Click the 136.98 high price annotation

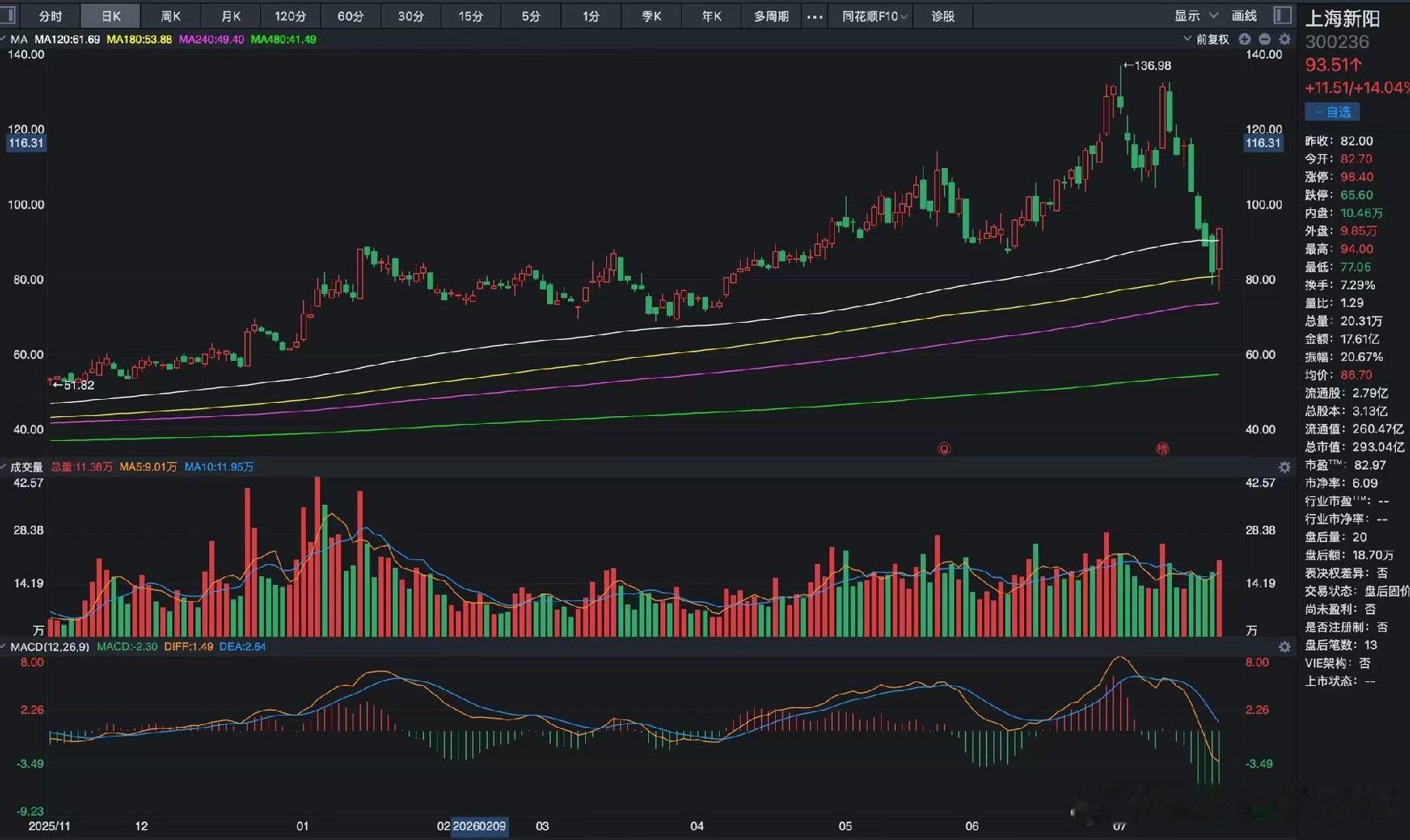[1147, 66]
